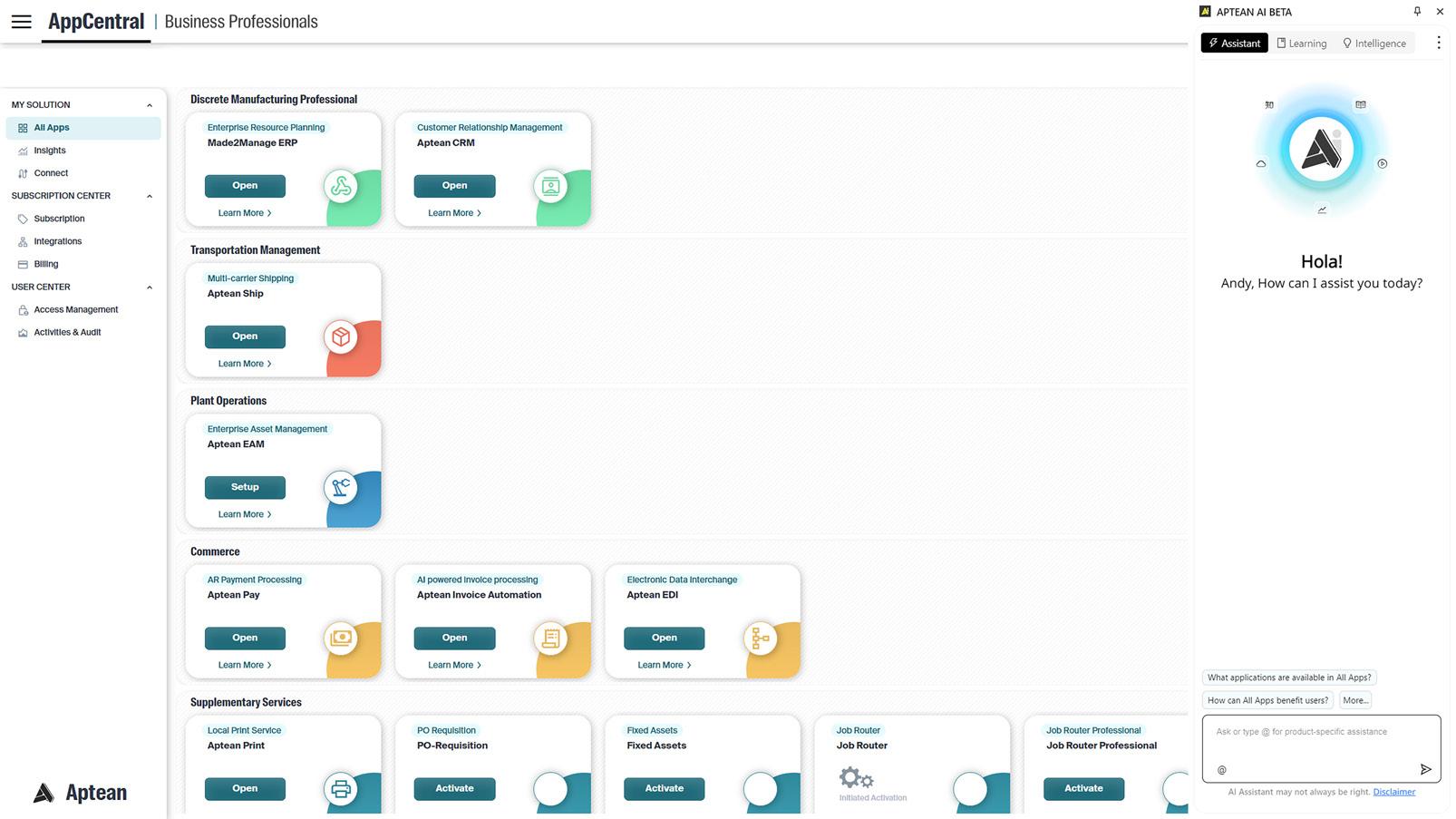Click the Connect icon in sidebar
This screenshot has width=1456, height=819.
[x=23, y=173]
